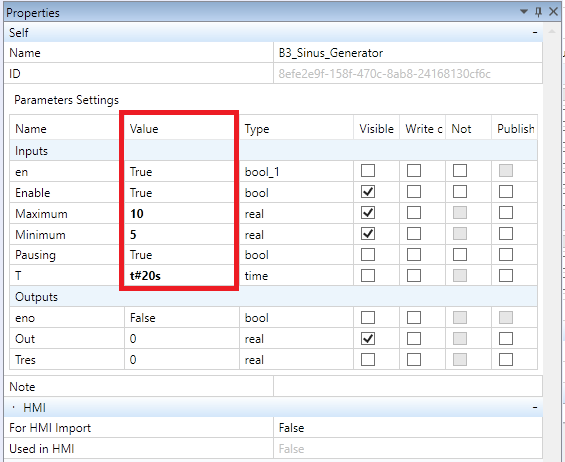The image size is (565, 462).
Task: Select the Tres value cell
Action: (182, 359)
